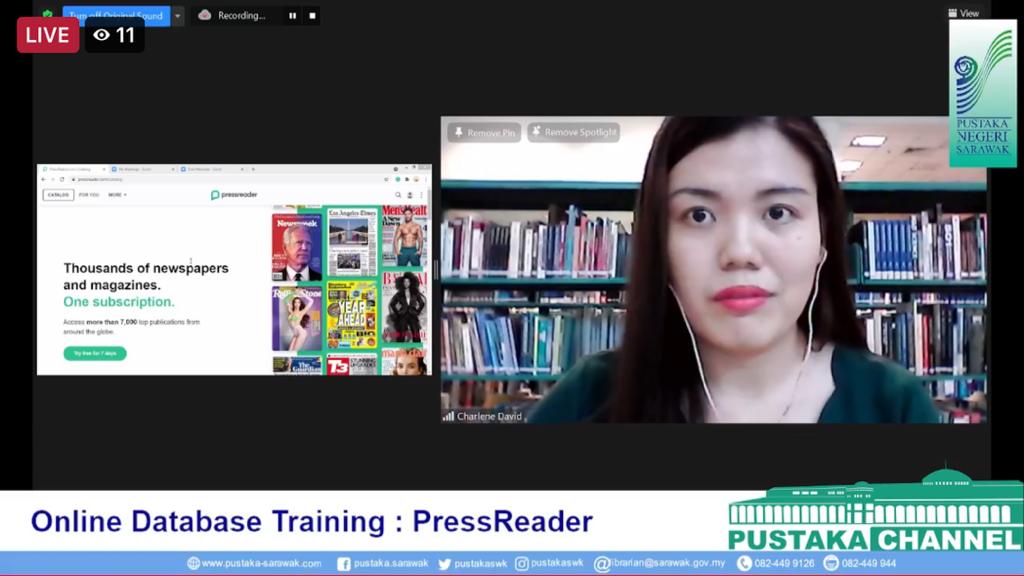Click Remove Spotlight on the video
1024x576 pixels.
(x=573, y=132)
